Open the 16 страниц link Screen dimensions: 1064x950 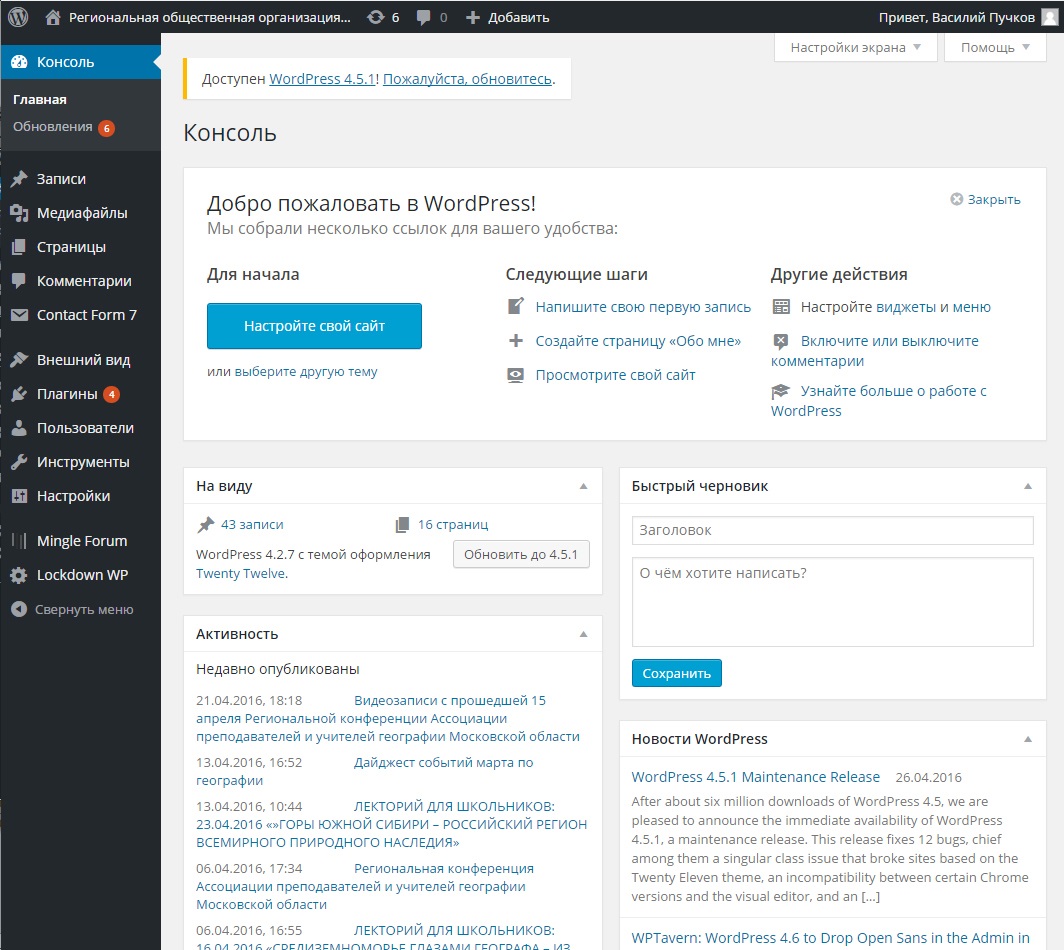(453, 525)
